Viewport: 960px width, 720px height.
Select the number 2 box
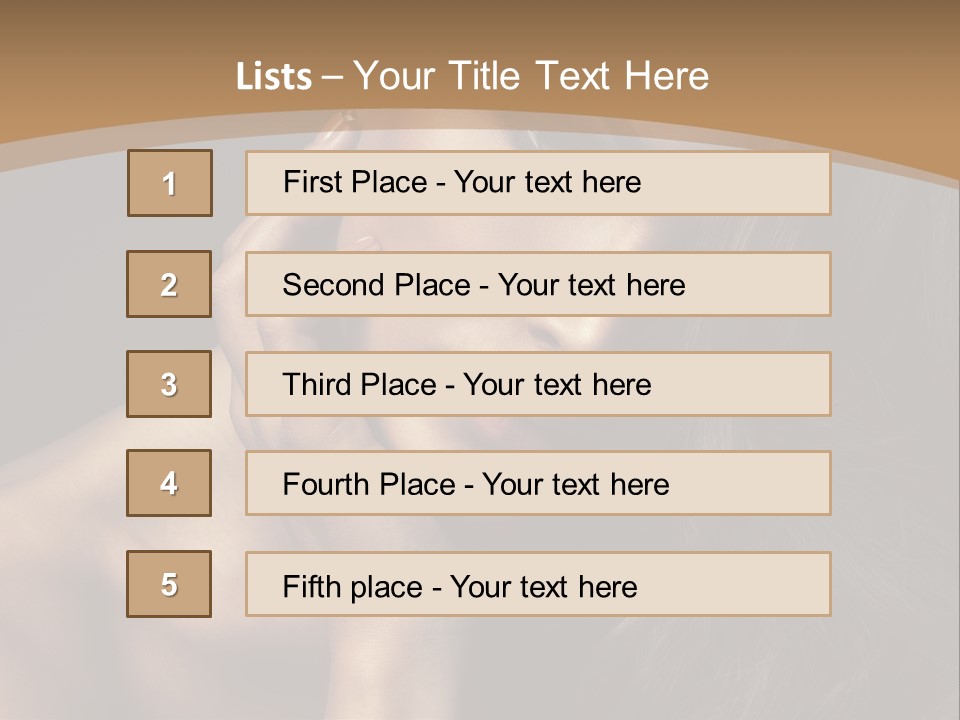[169, 284]
